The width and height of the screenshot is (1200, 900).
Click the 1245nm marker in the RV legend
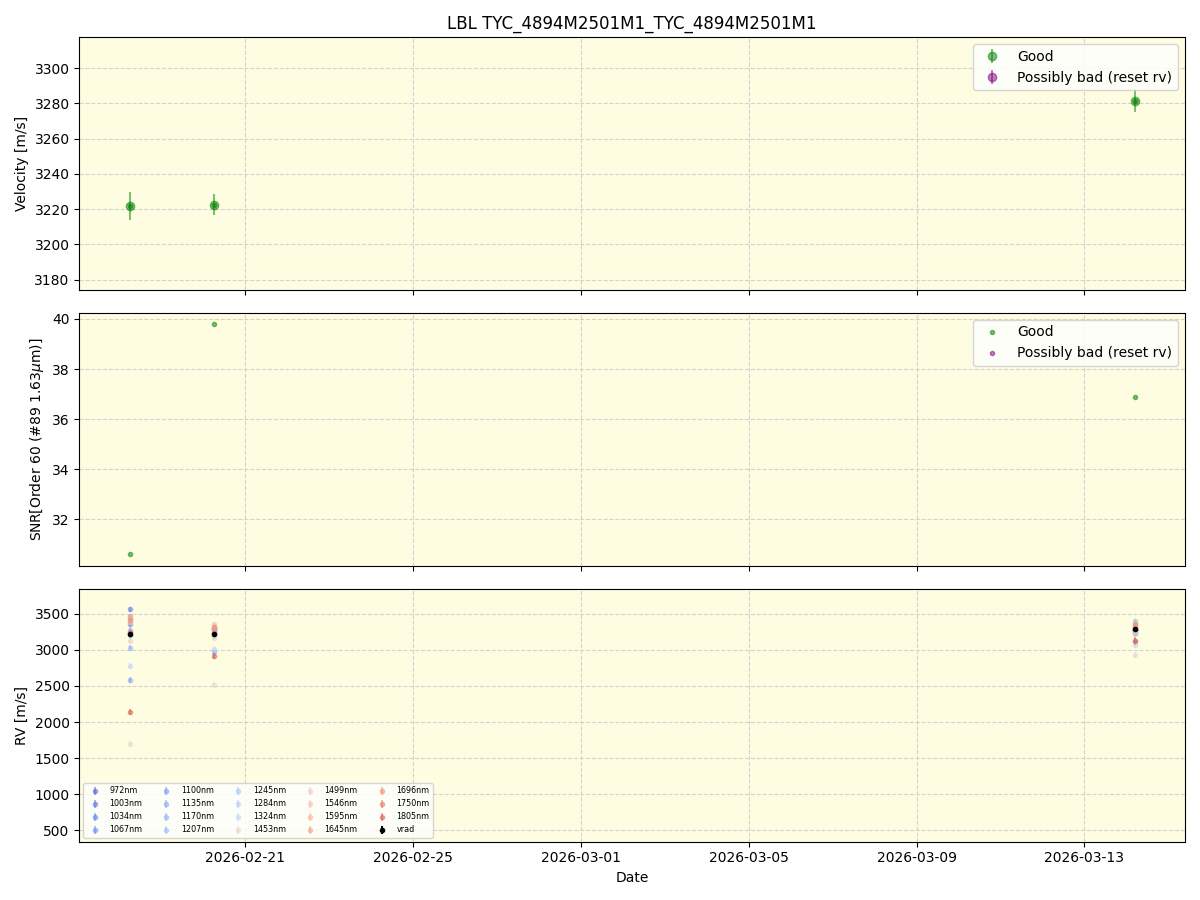(x=238, y=791)
